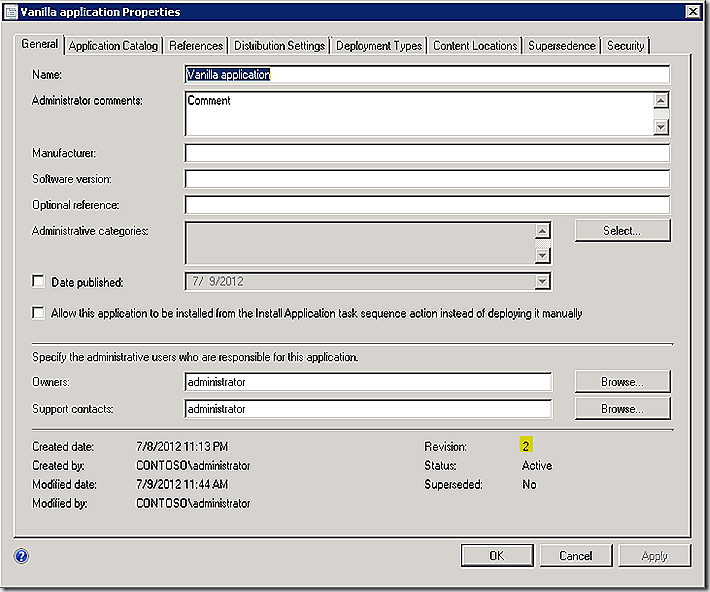Focus the Software version field

coord(427,179)
